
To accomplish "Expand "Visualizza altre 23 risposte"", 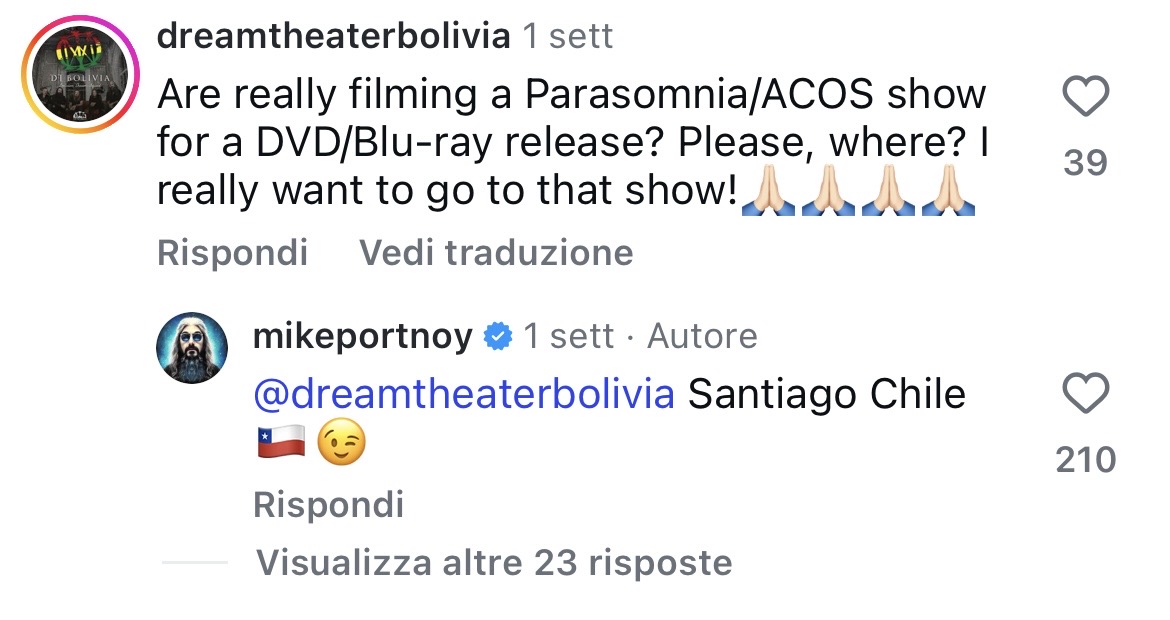I will 494,563.
